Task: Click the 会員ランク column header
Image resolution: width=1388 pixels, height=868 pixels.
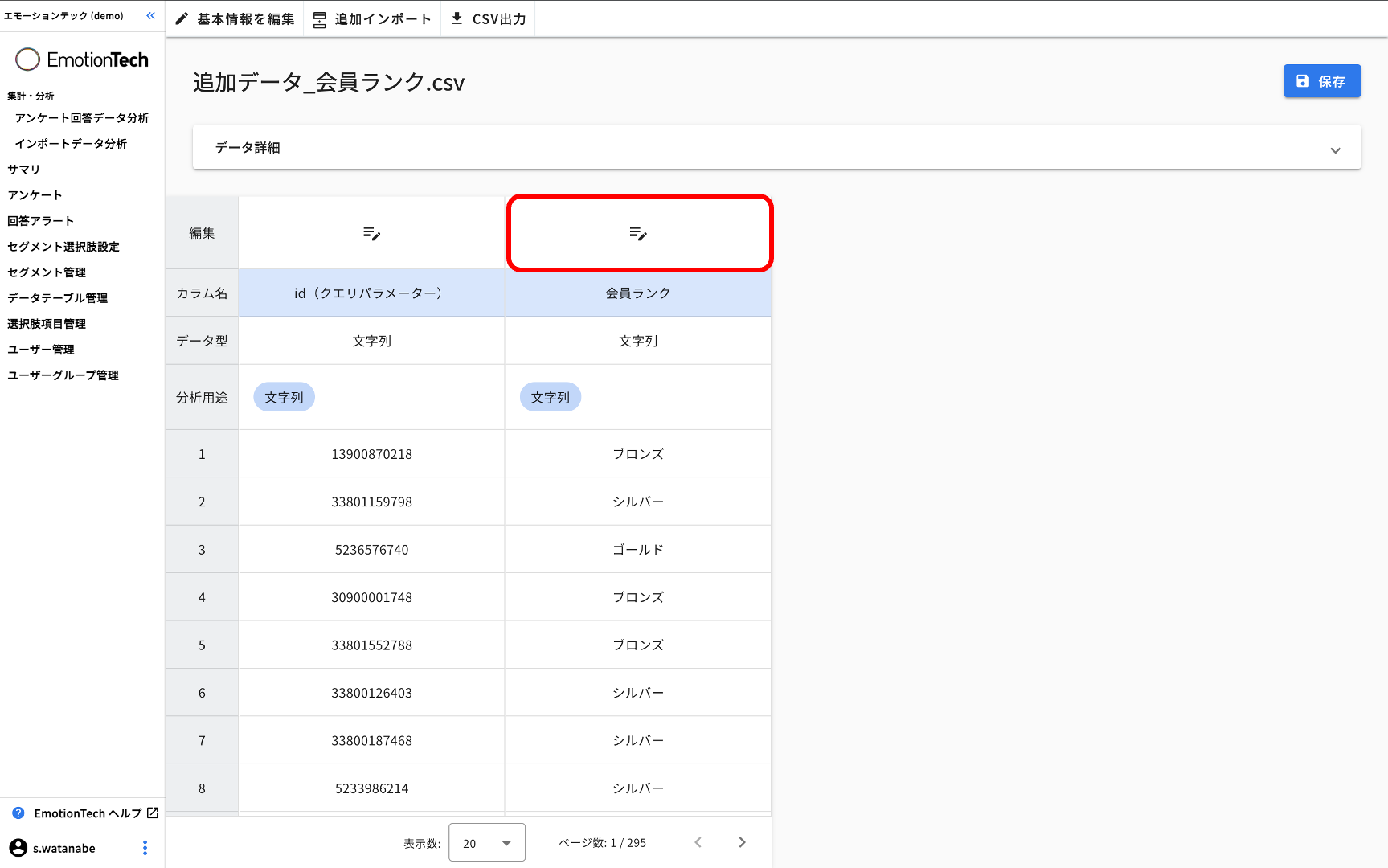Action: (x=638, y=293)
